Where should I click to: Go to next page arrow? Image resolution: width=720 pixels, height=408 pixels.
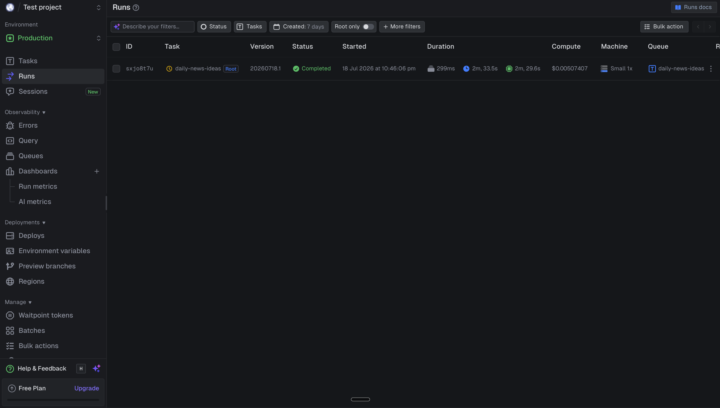[x=710, y=27]
